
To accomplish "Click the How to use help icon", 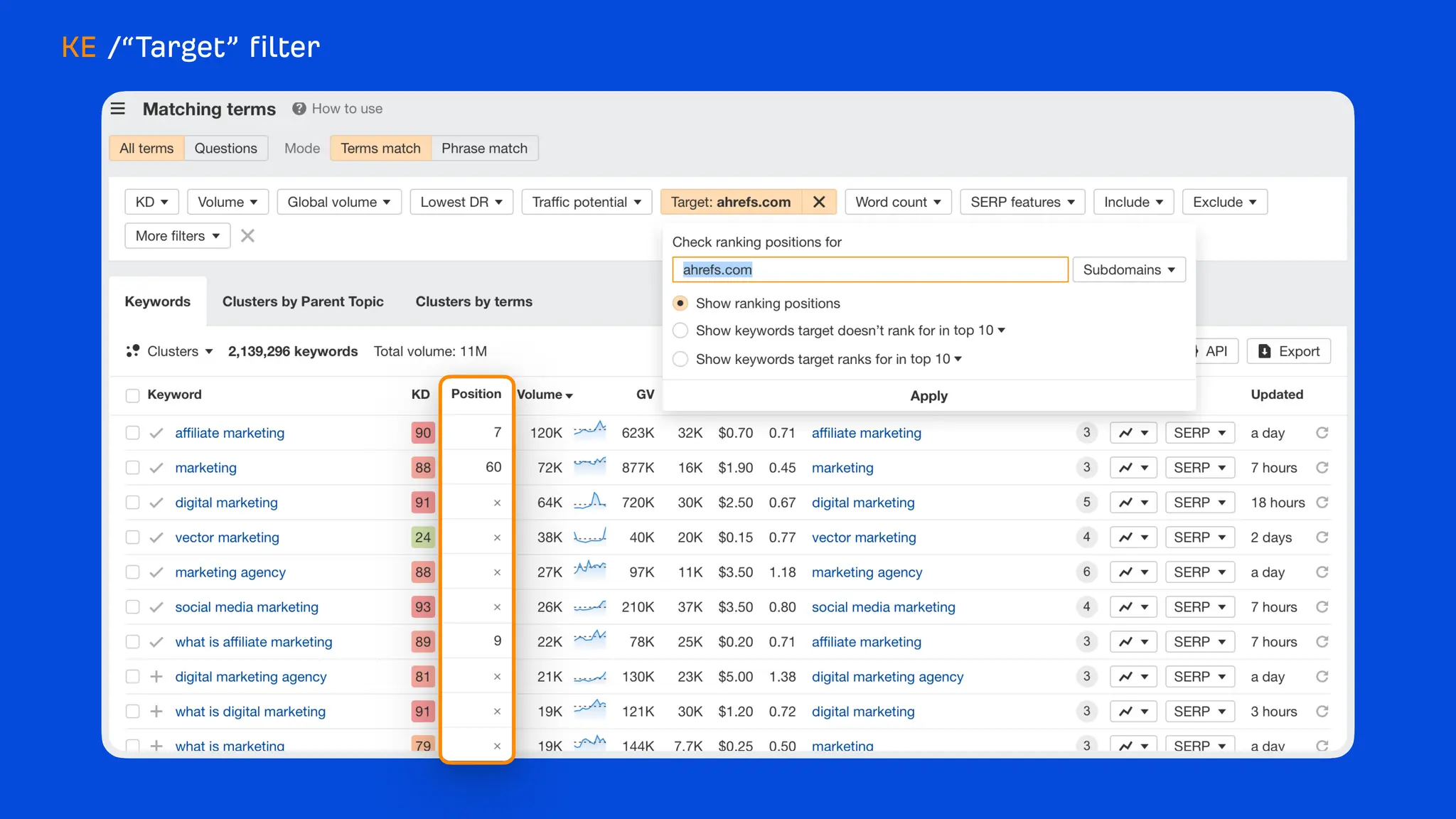I will [x=299, y=109].
